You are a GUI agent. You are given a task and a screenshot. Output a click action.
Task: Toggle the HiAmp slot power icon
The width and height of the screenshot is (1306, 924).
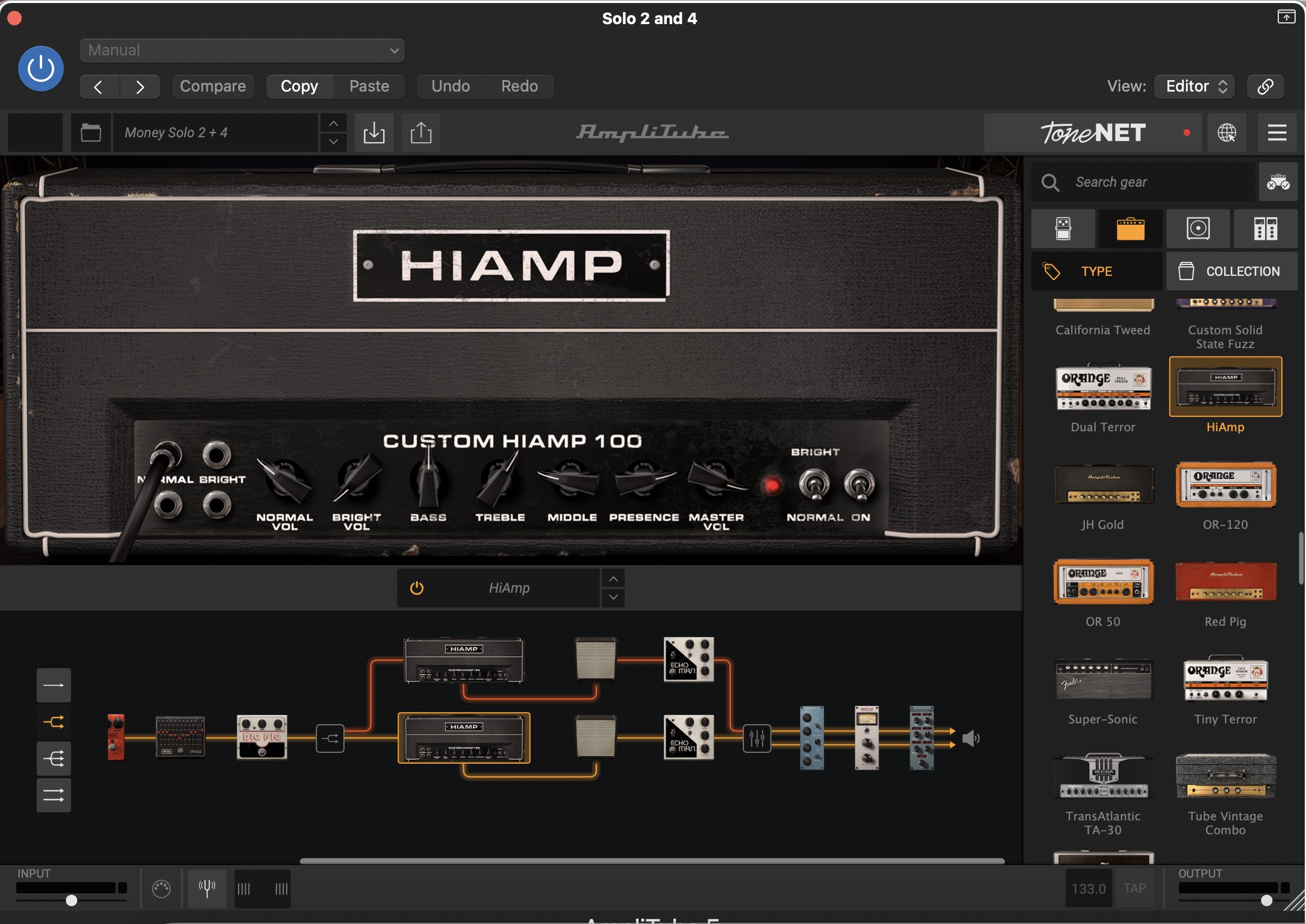[417, 588]
